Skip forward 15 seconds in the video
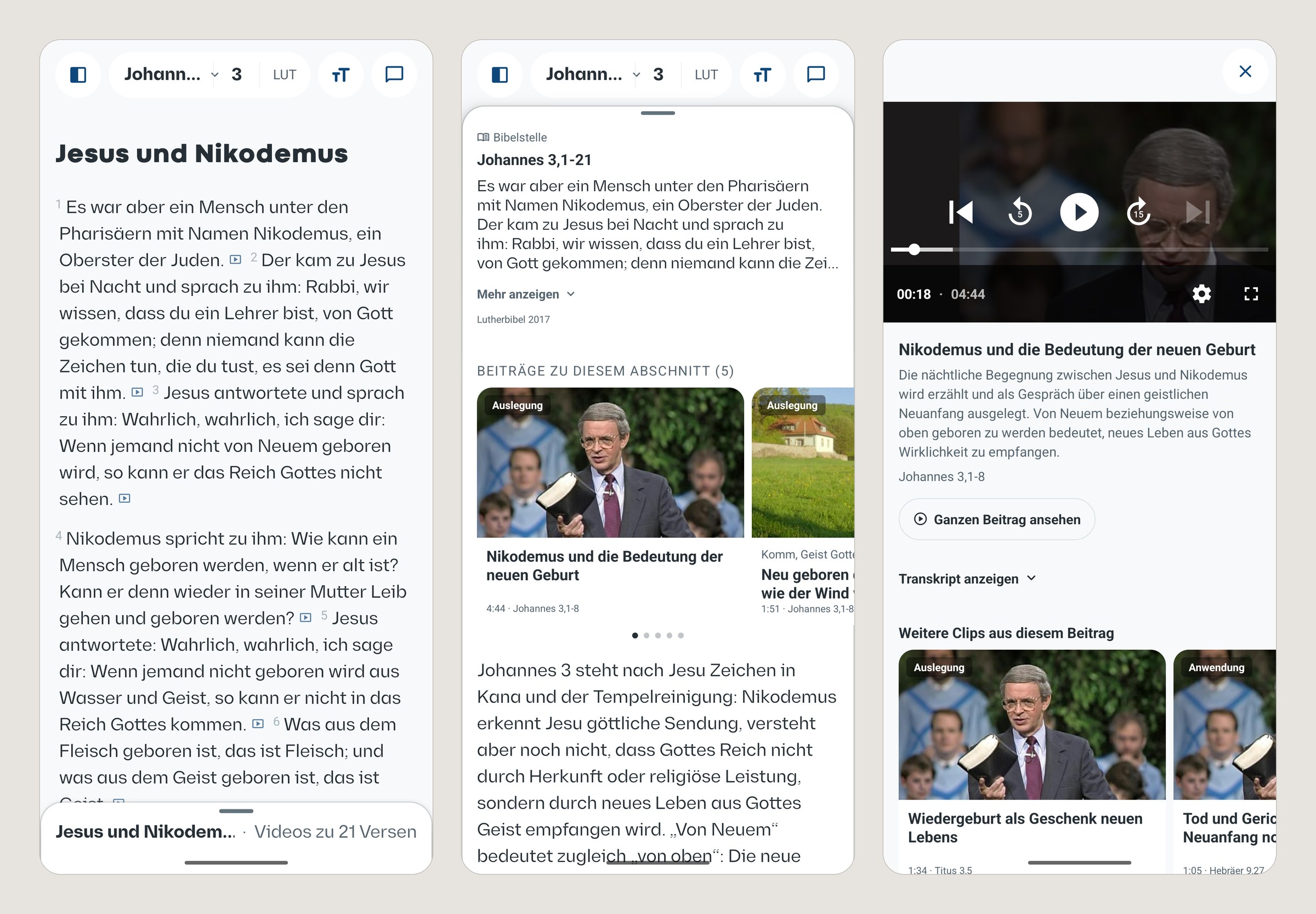The width and height of the screenshot is (1316, 914). coord(1138,213)
